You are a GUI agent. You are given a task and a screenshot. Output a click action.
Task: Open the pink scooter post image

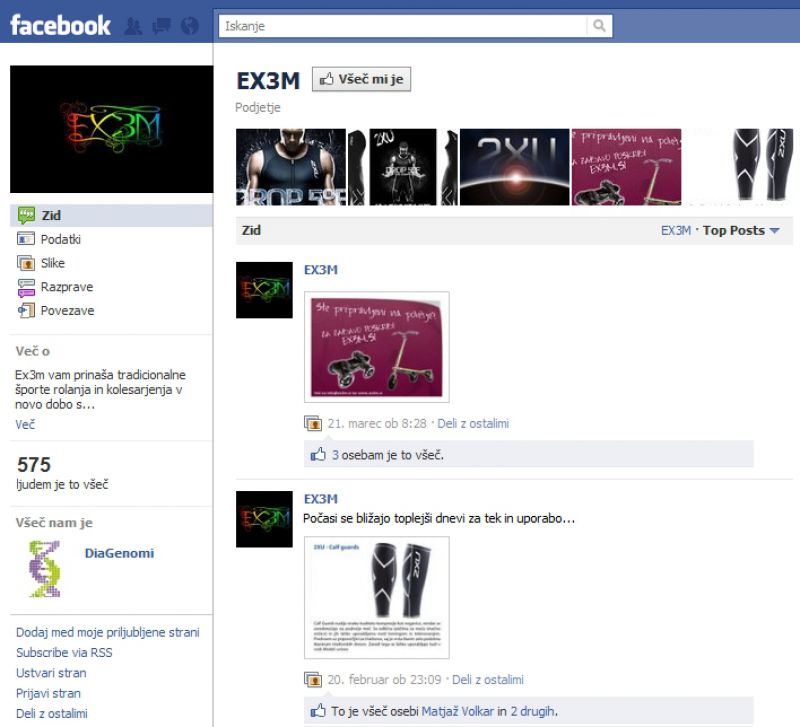377,347
